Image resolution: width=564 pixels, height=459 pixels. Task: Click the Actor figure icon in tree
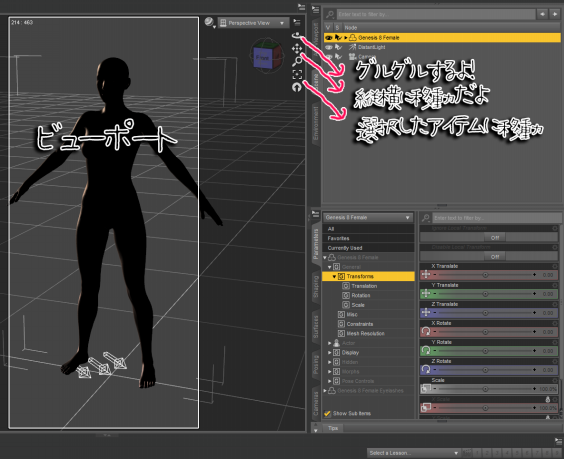tap(336, 343)
